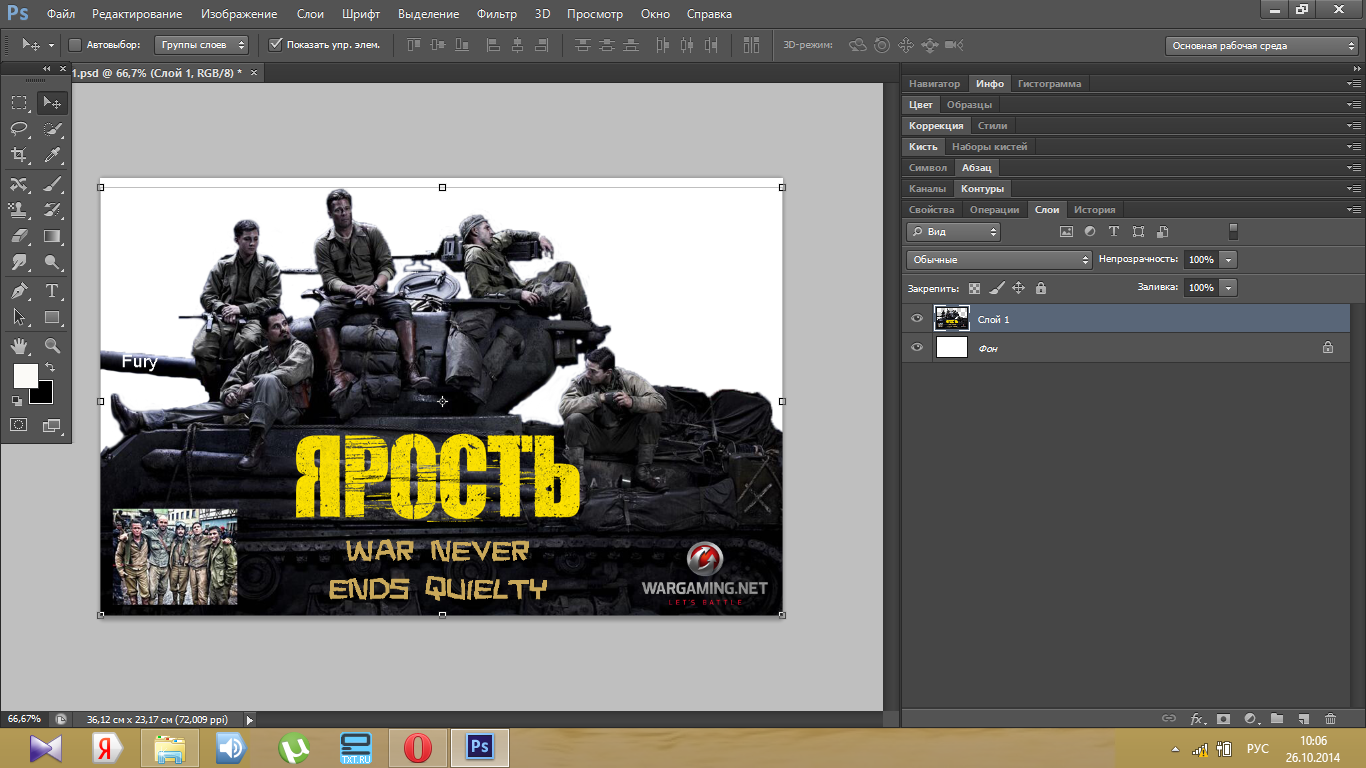The width and height of the screenshot is (1366, 768).
Task: Click the foreground color swatch
Action: point(25,376)
